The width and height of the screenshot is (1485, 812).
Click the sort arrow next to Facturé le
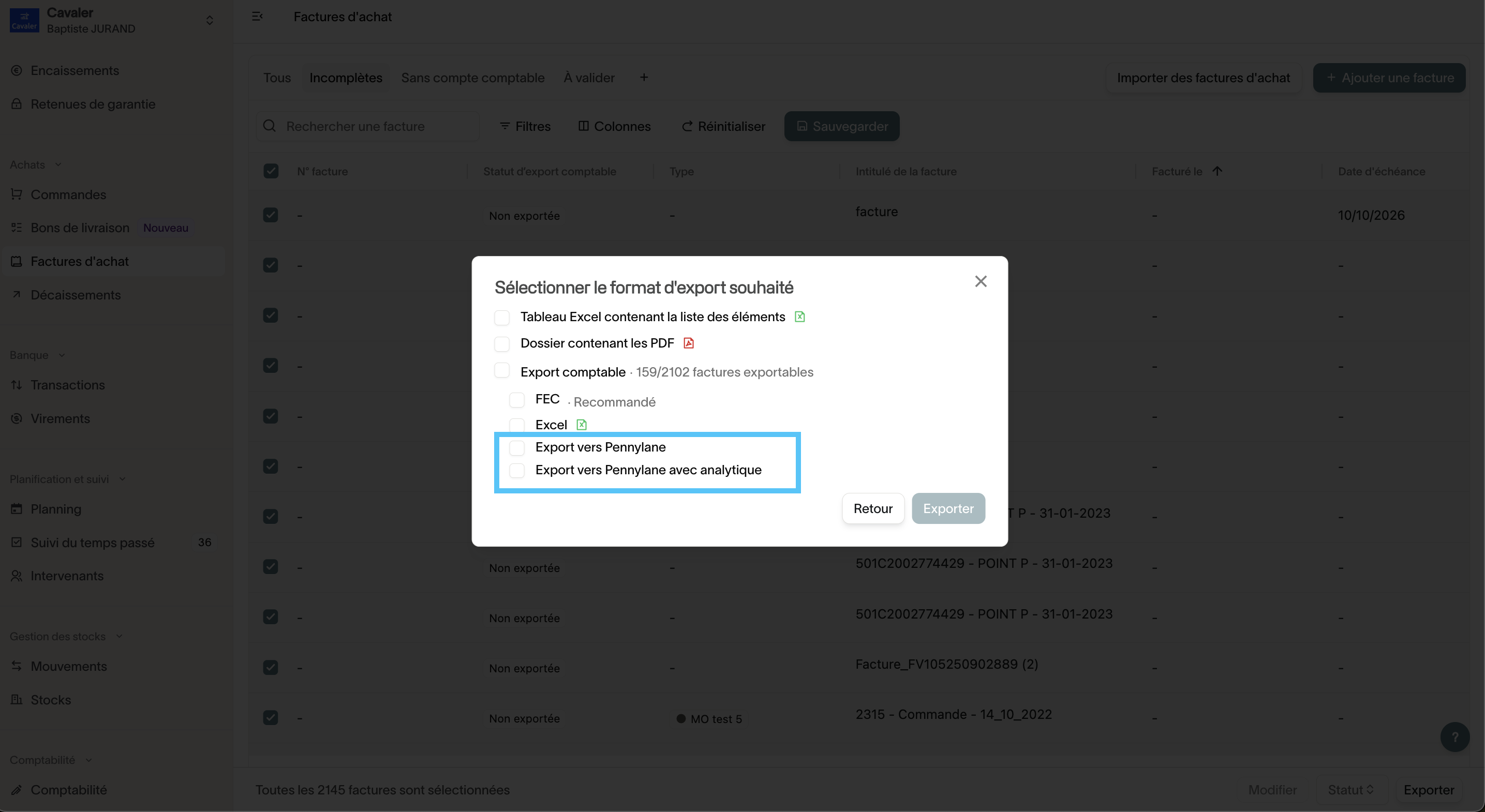pos(1217,171)
